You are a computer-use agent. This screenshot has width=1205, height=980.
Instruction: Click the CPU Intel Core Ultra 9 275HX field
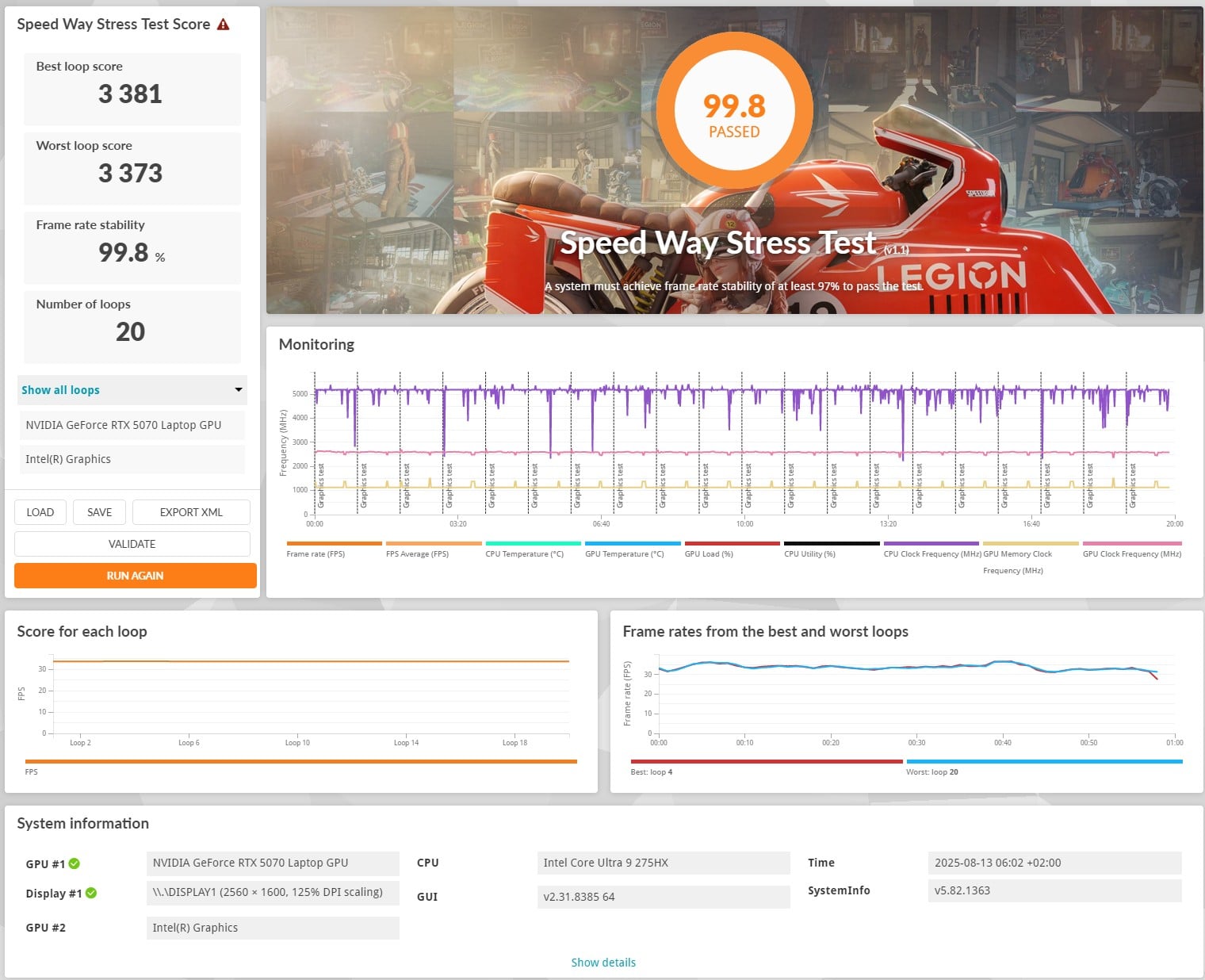[x=664, y=863]
